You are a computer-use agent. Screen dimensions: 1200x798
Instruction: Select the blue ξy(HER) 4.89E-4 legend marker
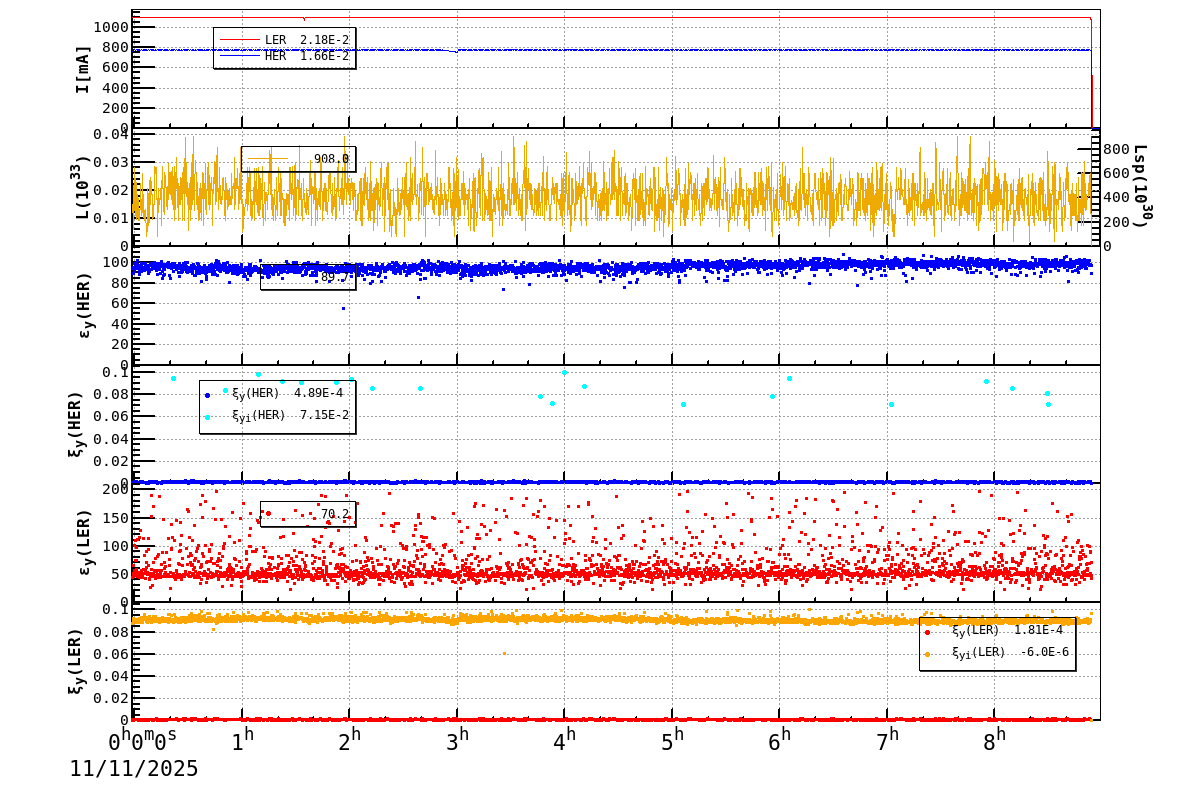[208, 394]
